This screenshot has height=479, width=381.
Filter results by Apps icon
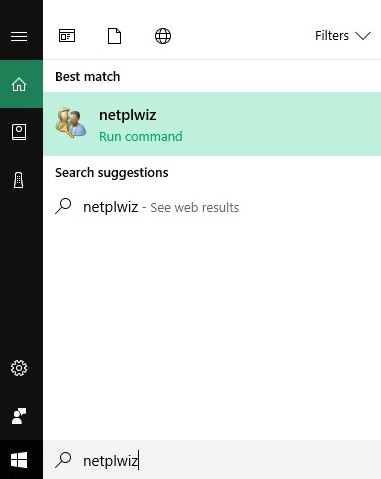pyautogui.click(x=67, y=36)
